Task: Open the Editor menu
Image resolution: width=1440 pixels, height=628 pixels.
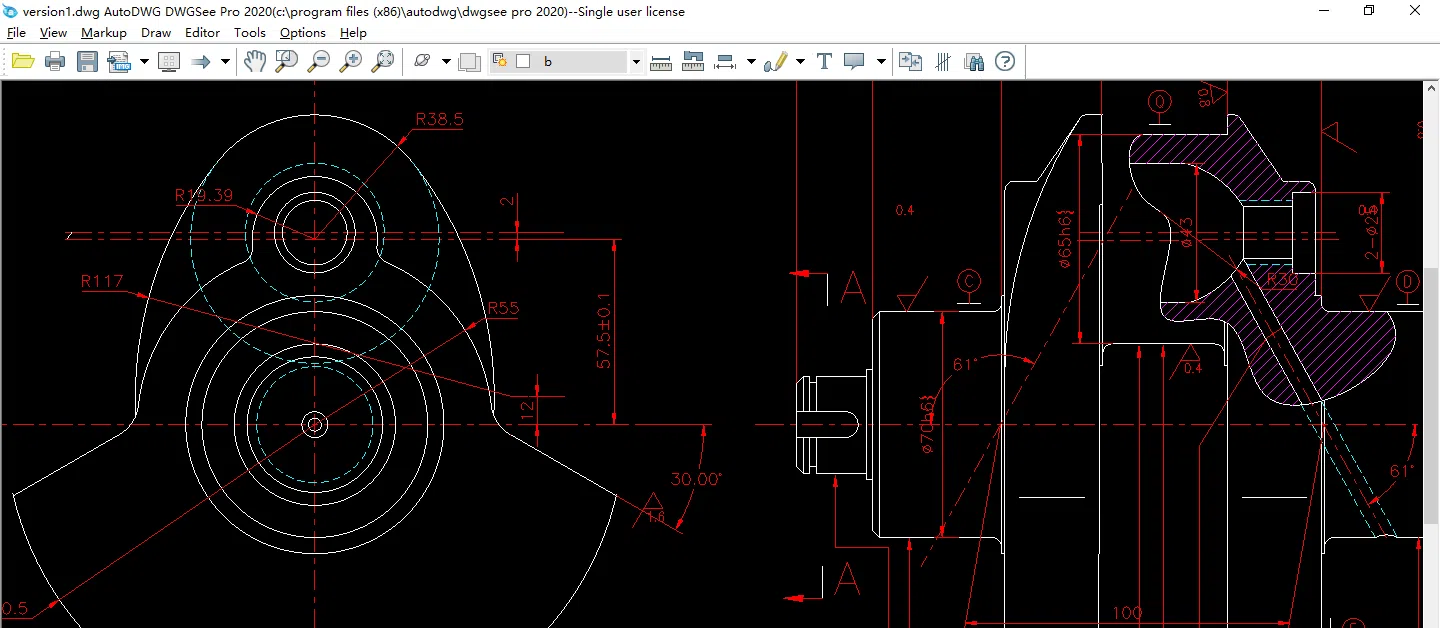Action: pyautogui.click(x=202, y=32)
